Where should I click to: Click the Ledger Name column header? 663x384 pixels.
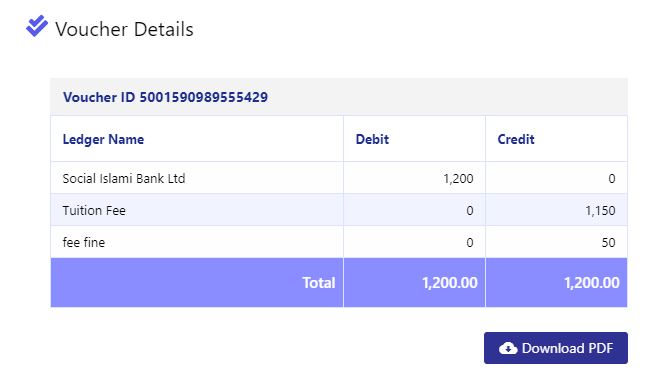click(x=103, y=140)
